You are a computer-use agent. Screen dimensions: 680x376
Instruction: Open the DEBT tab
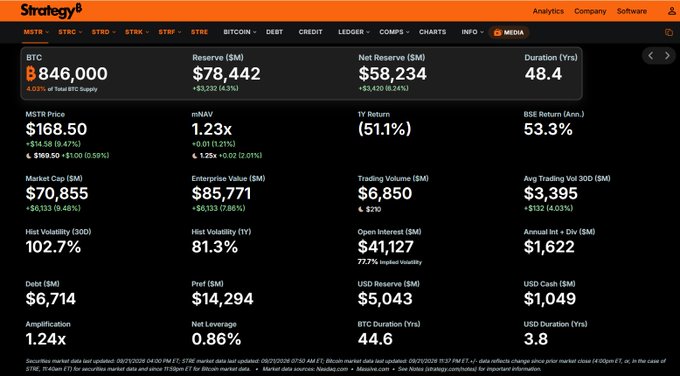(x=275, y=32)
